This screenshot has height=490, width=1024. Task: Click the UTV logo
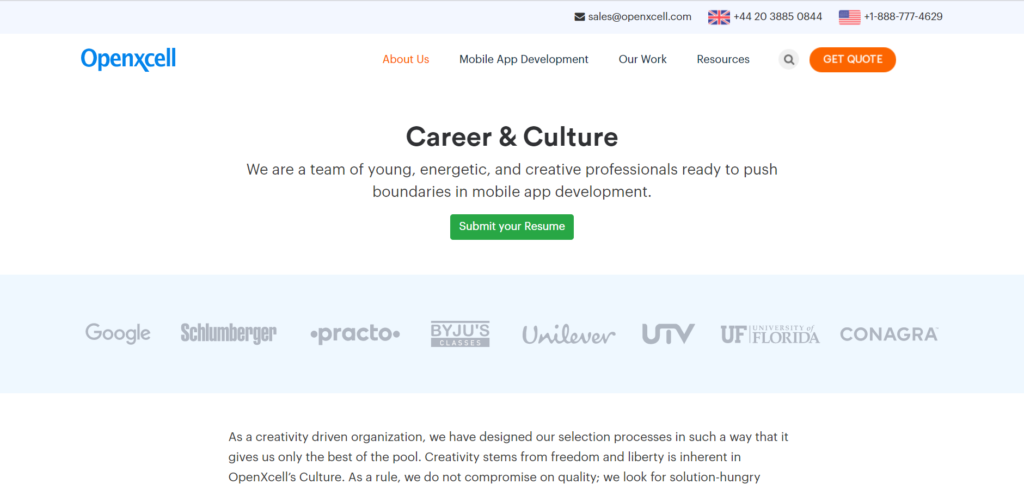click(x=668, y=334)
